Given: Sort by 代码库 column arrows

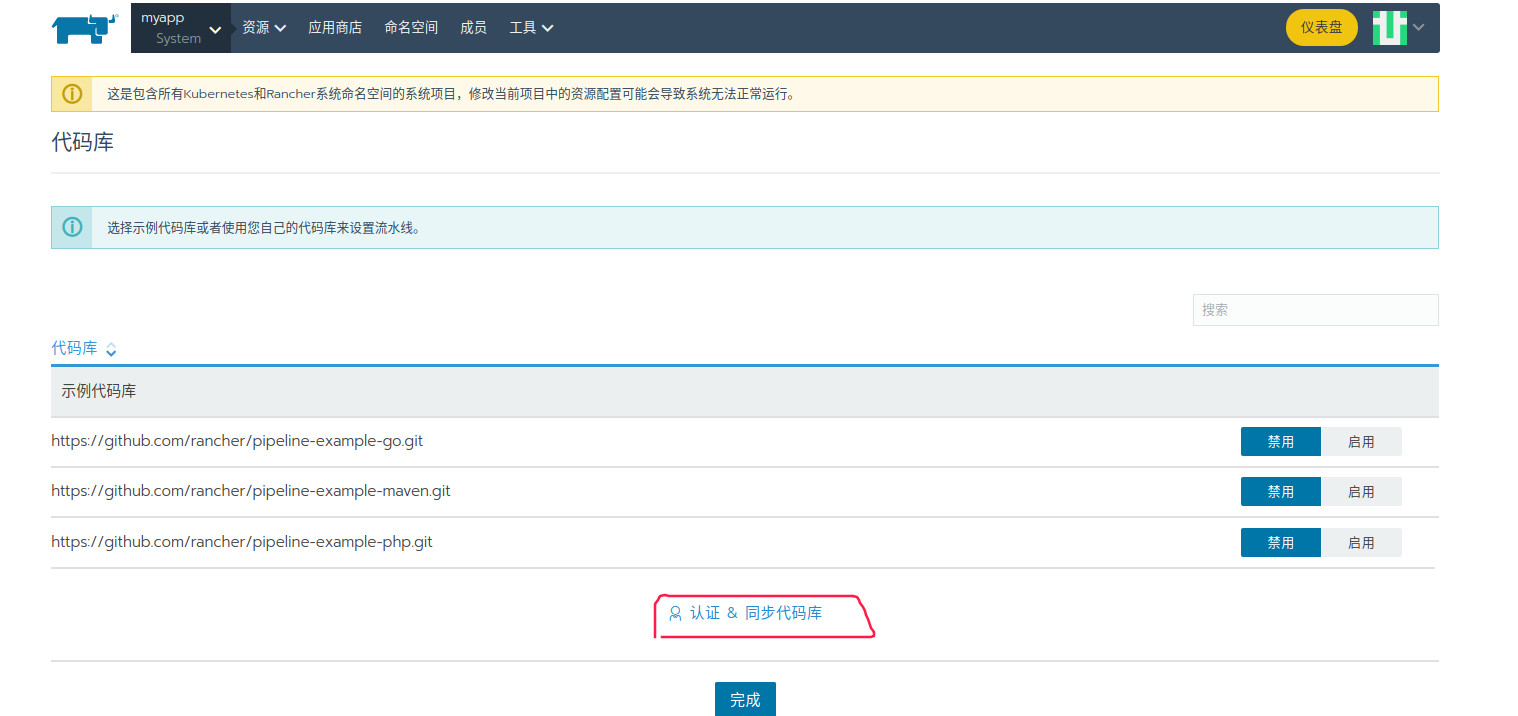Looking at the screenshot, I should [x=111, y=349].
